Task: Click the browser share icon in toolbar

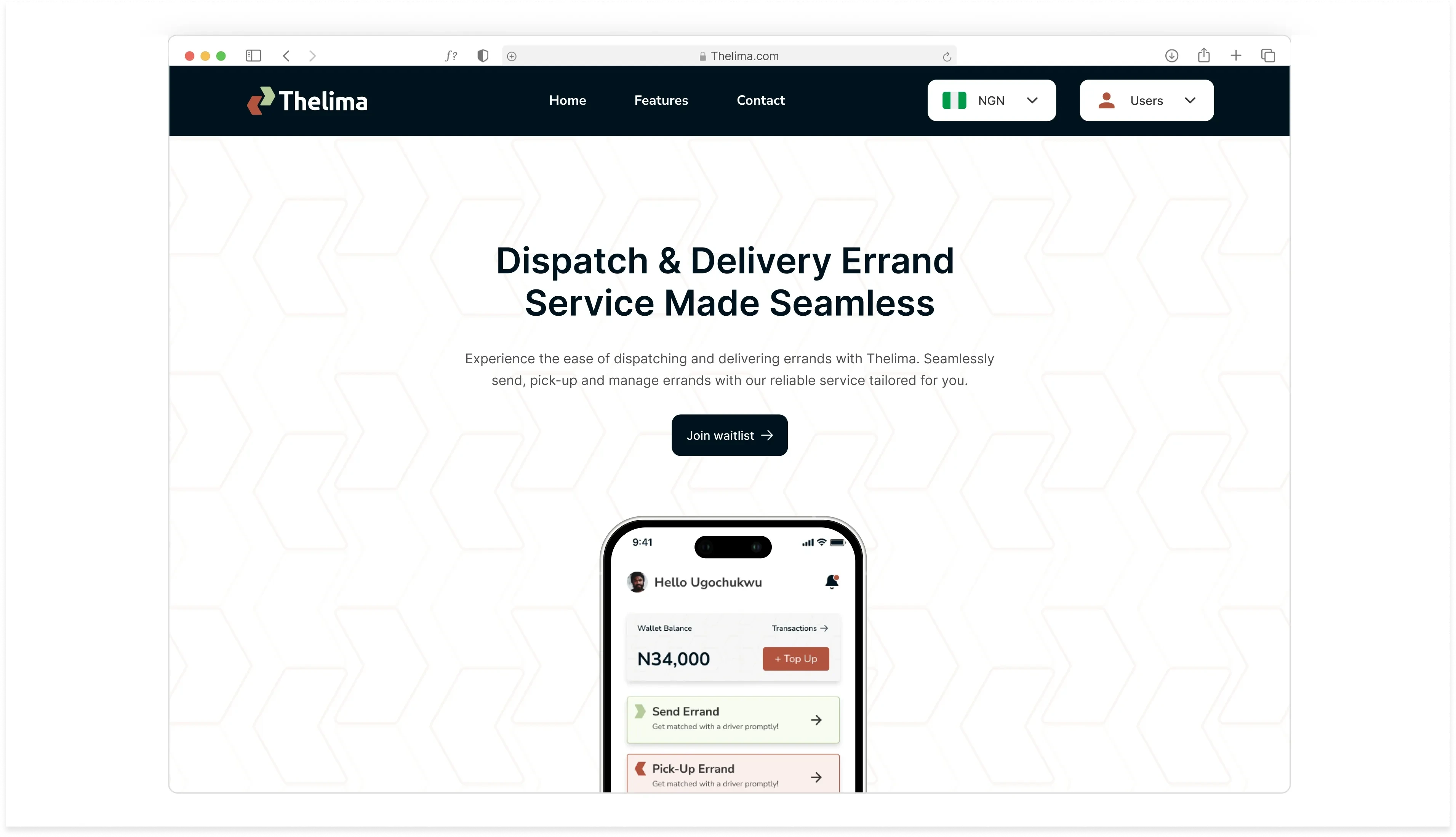Action: 1204,55
